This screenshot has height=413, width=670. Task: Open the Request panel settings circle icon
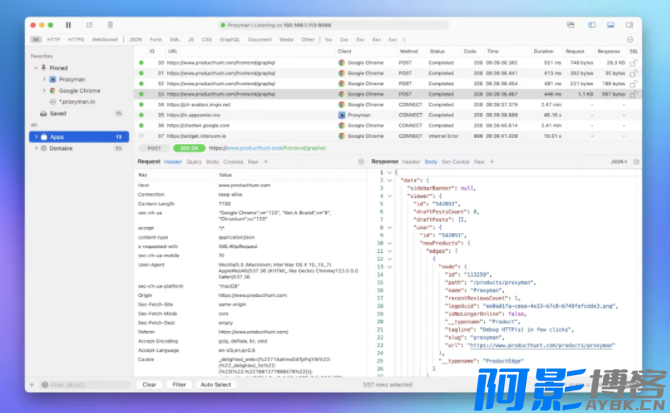(x=361, y=162)
